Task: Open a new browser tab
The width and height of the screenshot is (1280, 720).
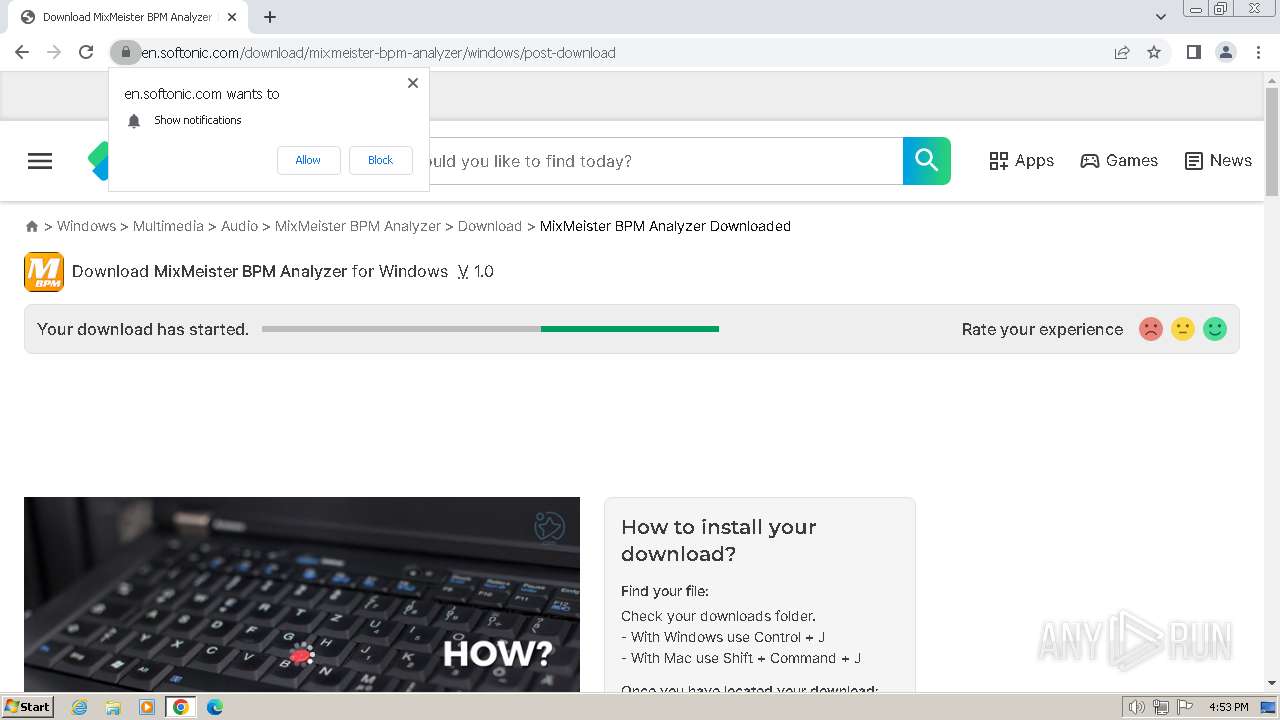Action: pos(270,17)
